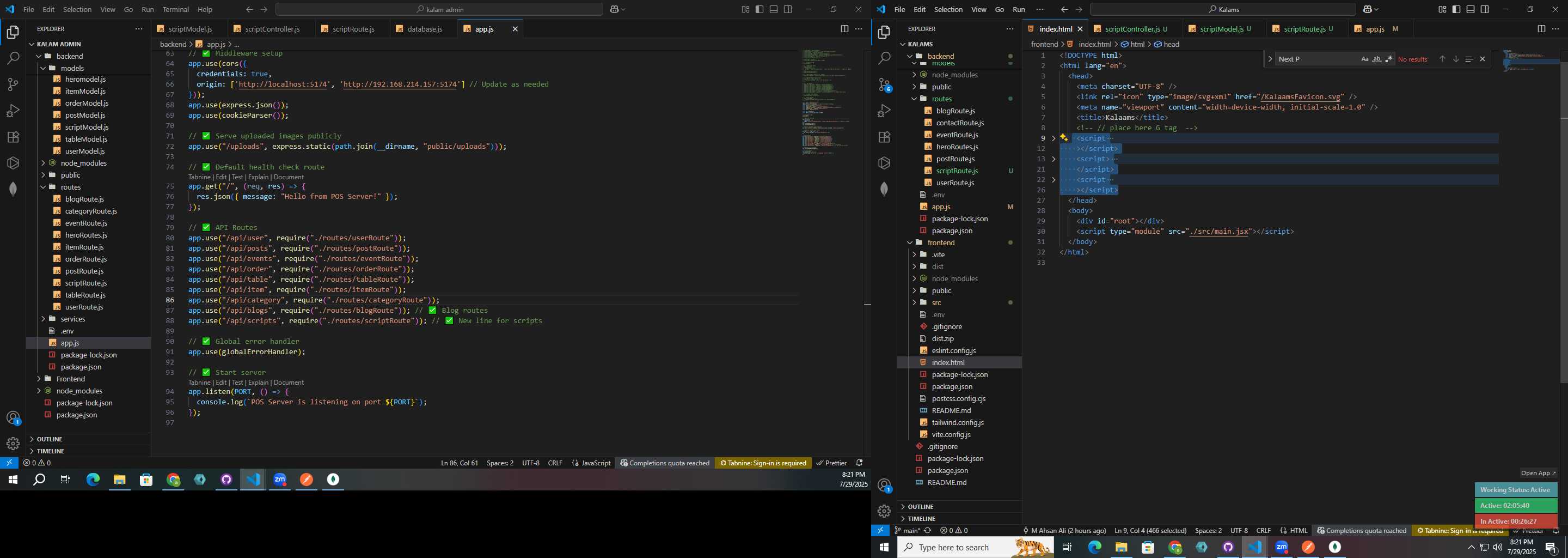Click main branch in Kalams status bar
Viewport: 1568px width, 558px height.
pos(907,531)
